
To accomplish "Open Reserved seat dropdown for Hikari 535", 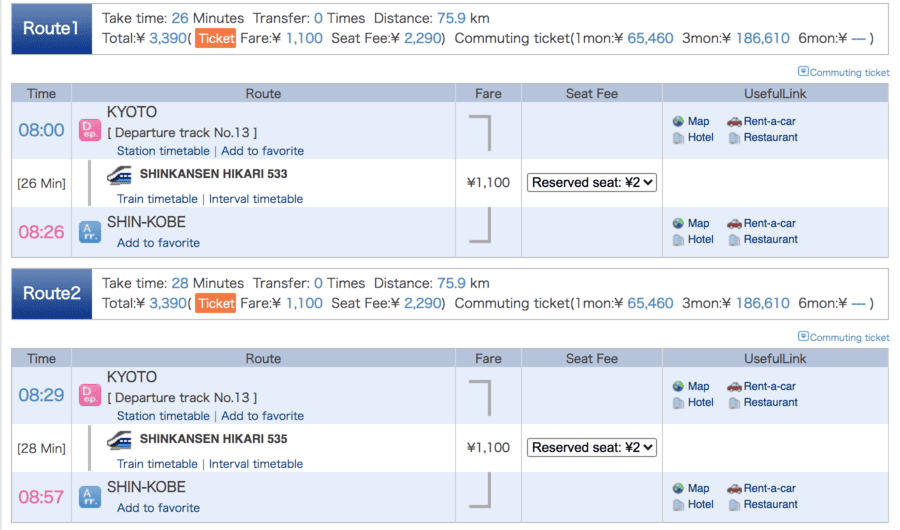I will pos(592,447).
